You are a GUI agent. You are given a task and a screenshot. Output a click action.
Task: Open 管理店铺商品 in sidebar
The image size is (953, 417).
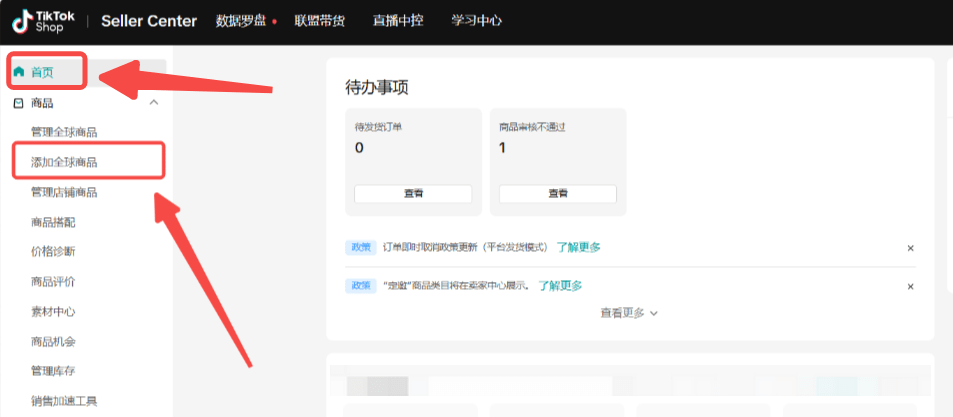tap(64, 192)
